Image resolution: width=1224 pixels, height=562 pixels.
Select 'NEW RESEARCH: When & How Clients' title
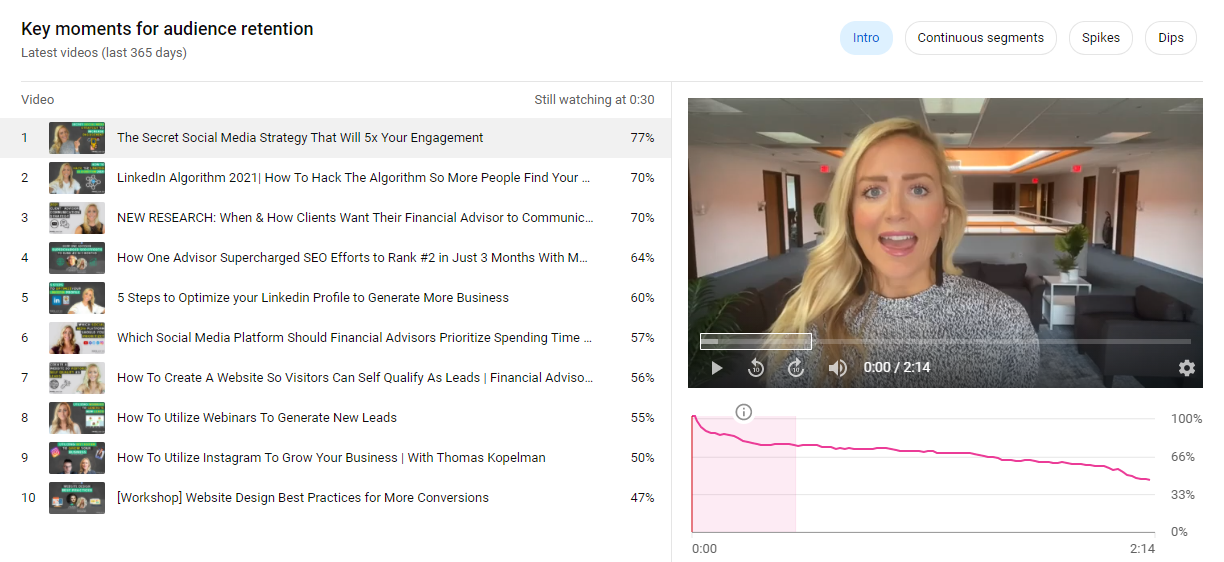355,218
